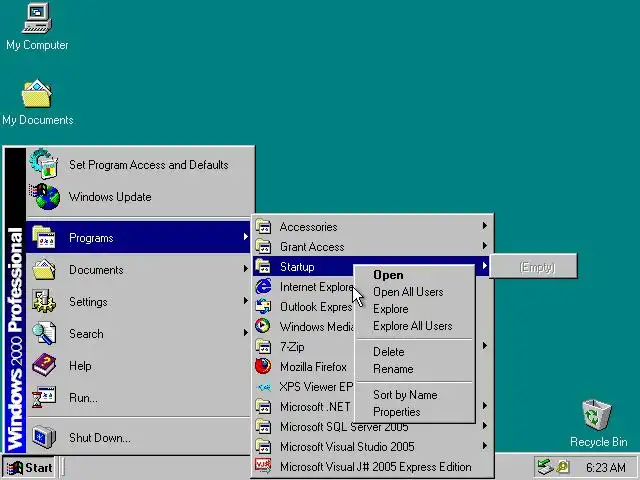
Task: Click the Help book icon in Start menu
Action: (x=44, y=365)
